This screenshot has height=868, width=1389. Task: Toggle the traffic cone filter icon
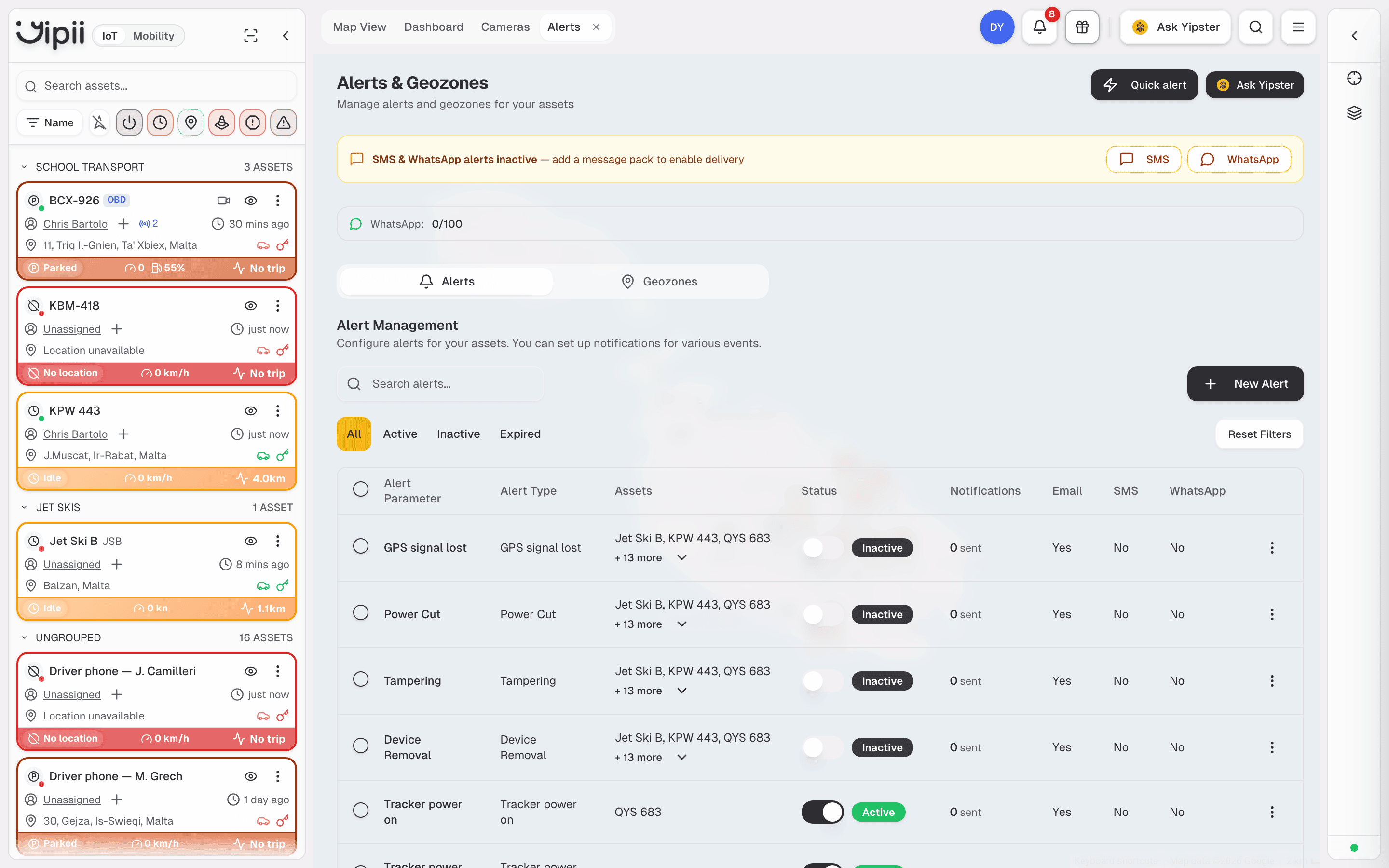click(222, 122)
